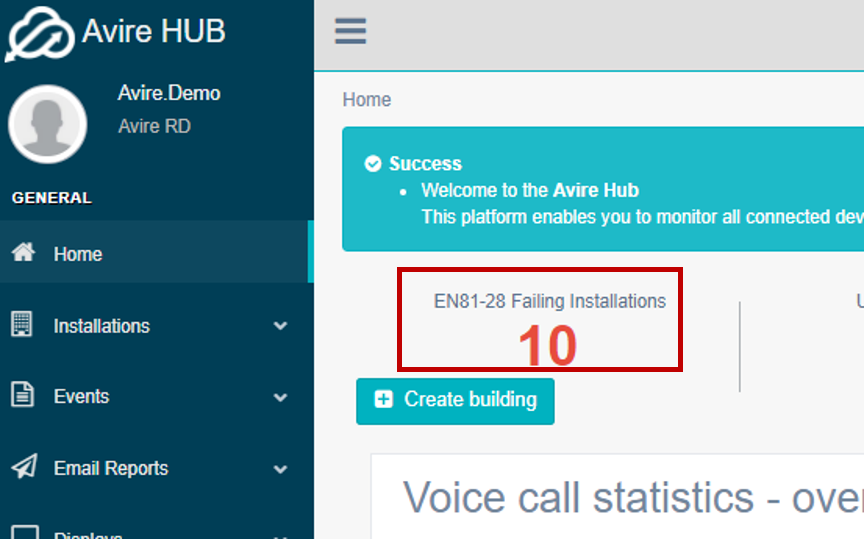Open the Installations menu item
The image size is (864, 539).
pos(156,326)
